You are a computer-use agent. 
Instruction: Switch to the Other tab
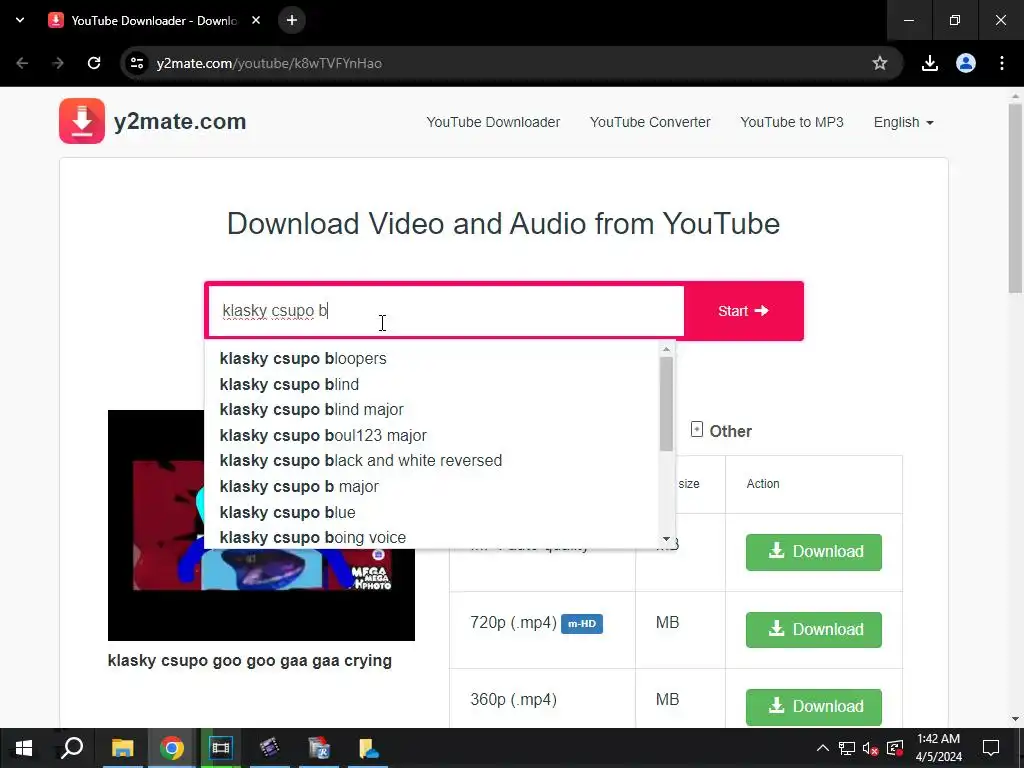pyautogui.click(x=721, y=431)
